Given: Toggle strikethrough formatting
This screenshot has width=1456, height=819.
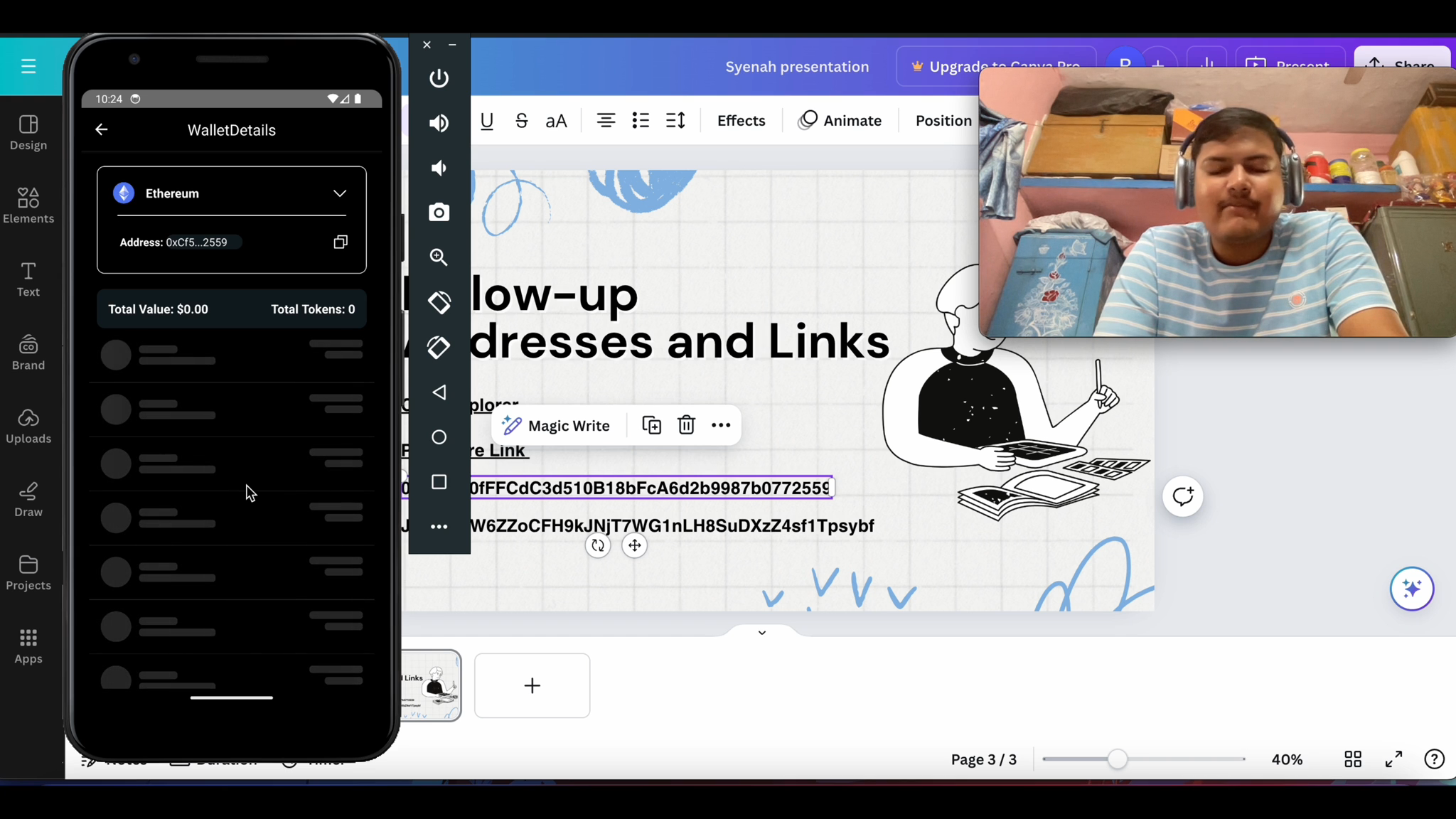Looking at the screenshot, I should click(x=521, y=121).
